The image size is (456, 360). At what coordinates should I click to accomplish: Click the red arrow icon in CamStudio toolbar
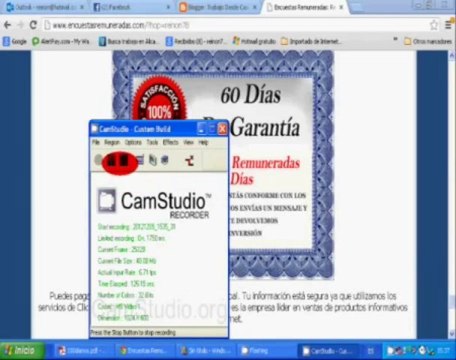coord(189,161)
